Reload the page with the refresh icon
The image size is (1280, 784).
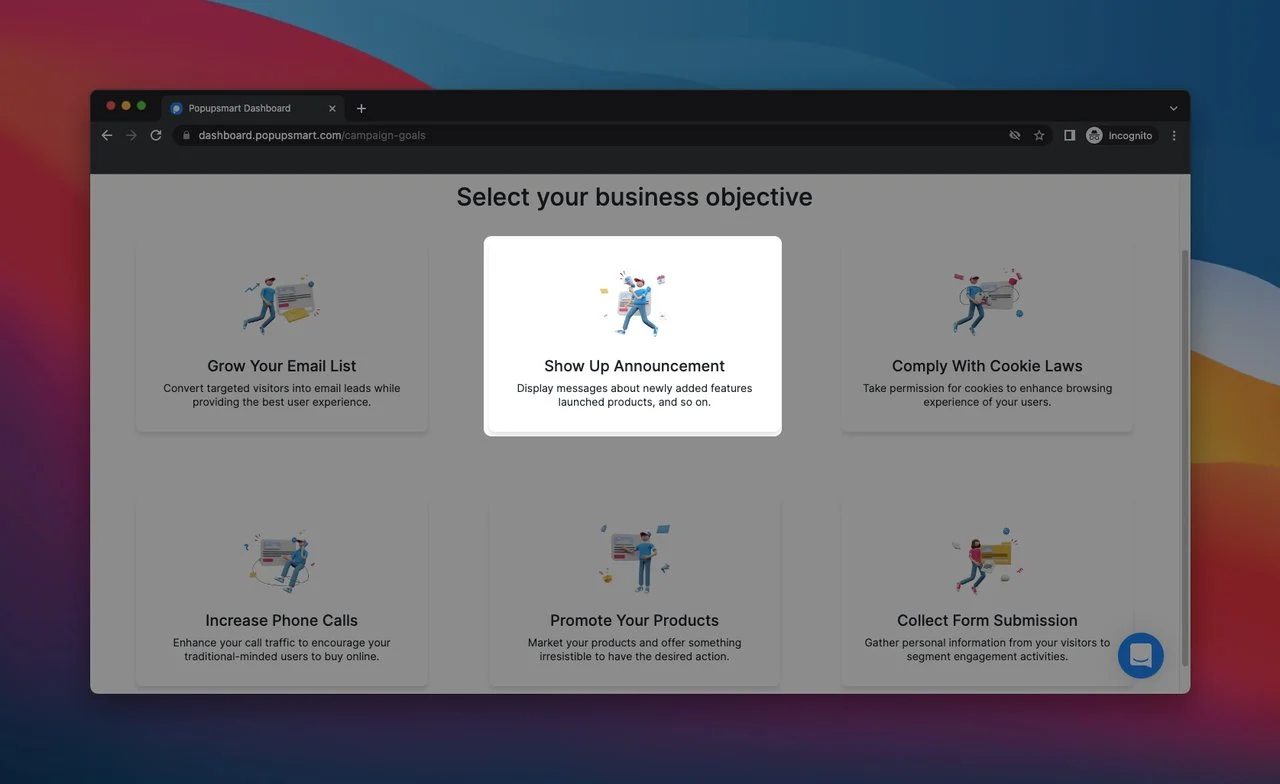pyautogui.click(x=156, y=135)
